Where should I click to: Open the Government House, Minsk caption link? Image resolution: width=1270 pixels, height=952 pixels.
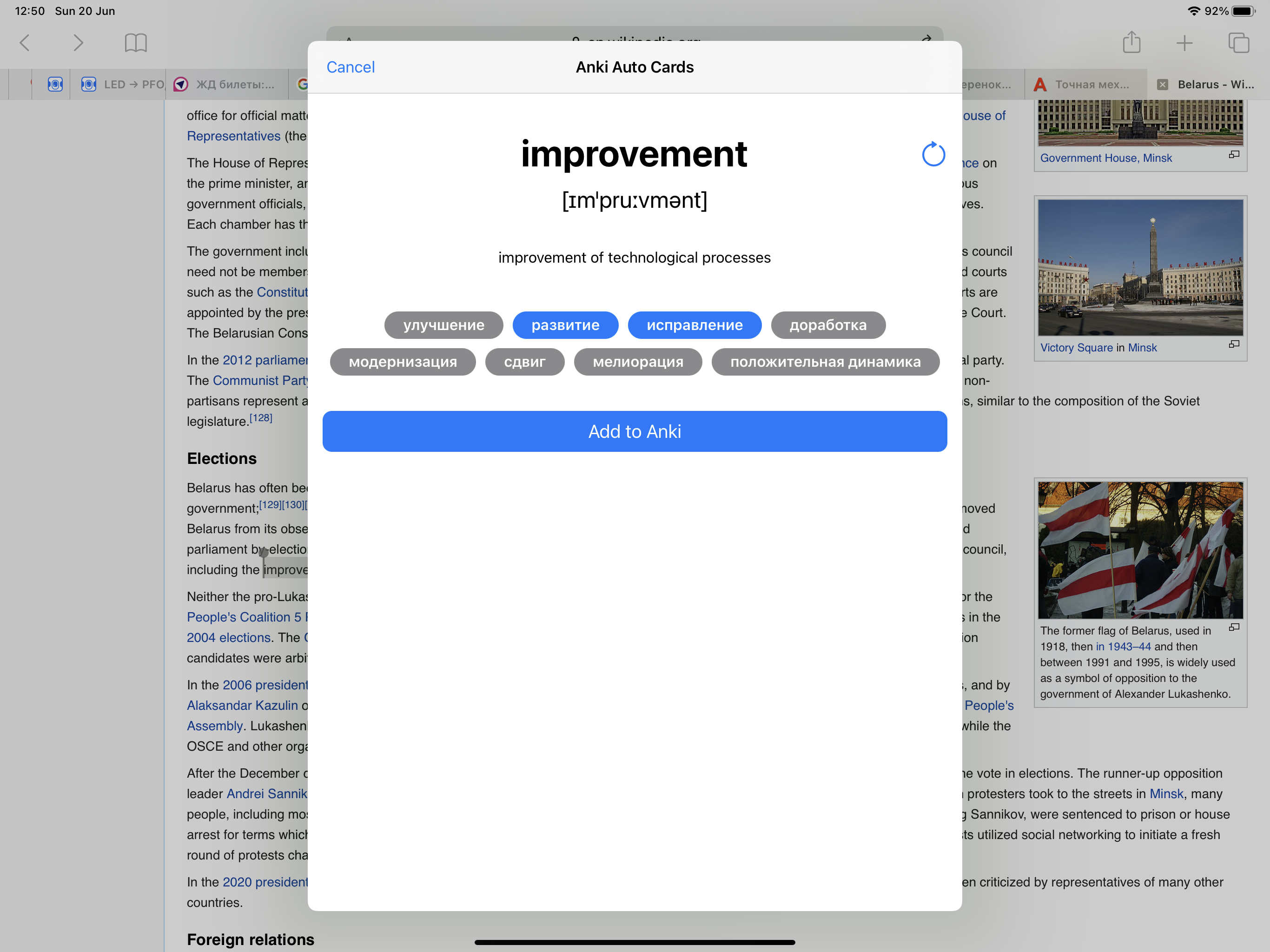click(x=1106, y=158)
